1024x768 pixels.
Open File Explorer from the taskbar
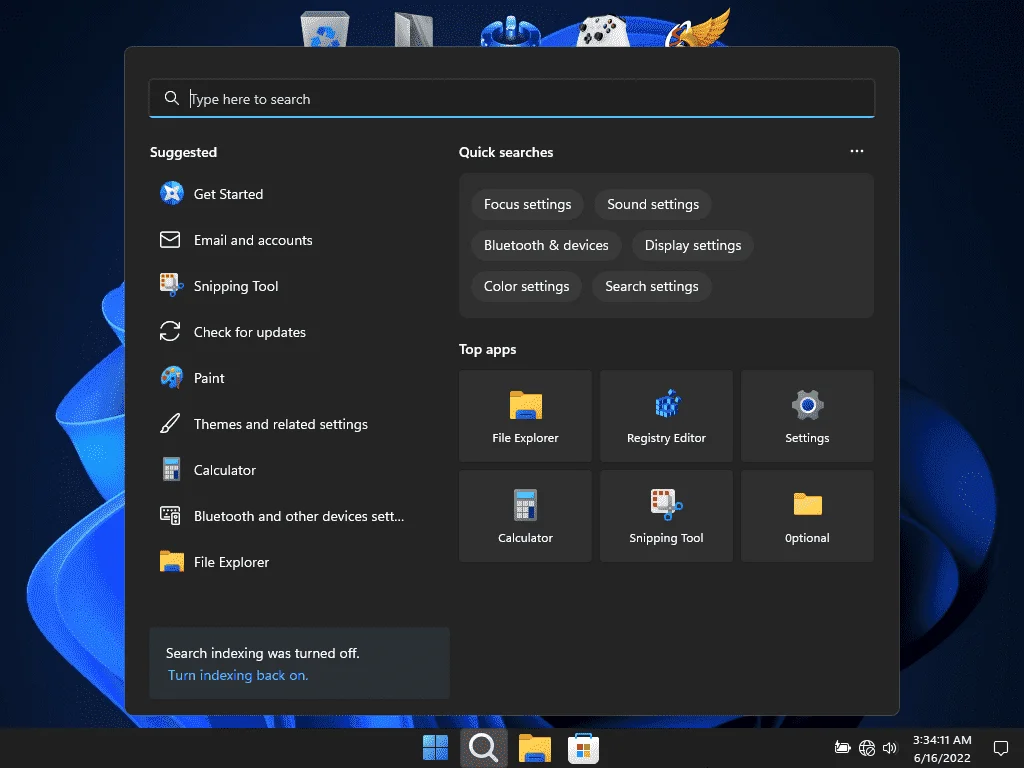pyautogui.click(x=535, y=748)
